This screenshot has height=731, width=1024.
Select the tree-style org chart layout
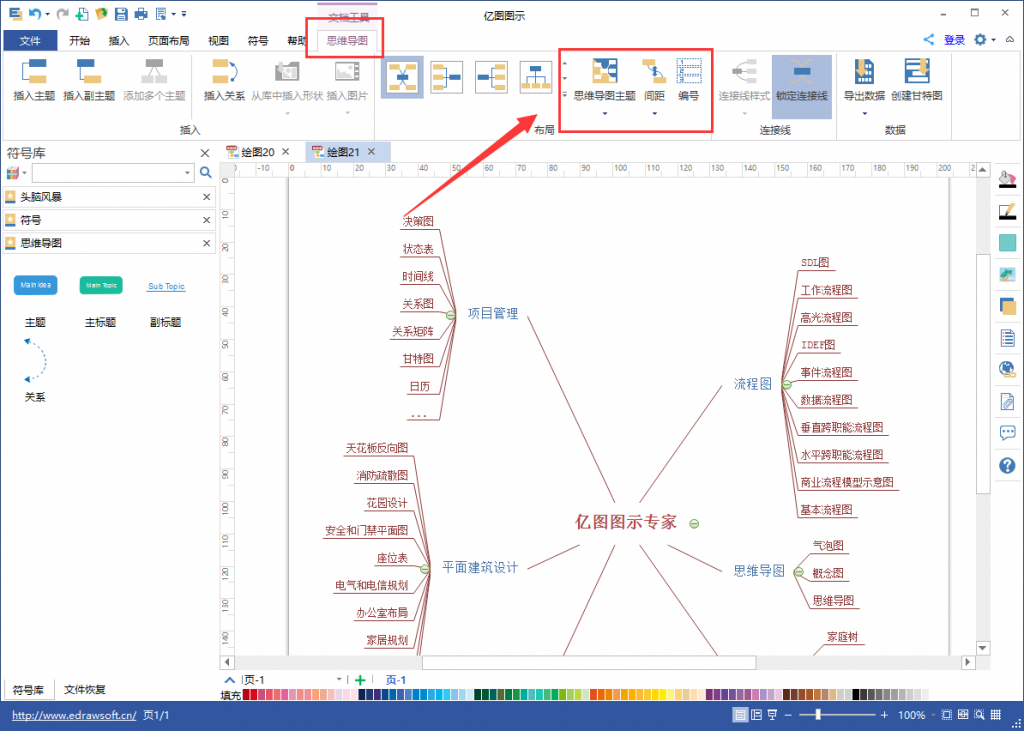tap(536, 77)
